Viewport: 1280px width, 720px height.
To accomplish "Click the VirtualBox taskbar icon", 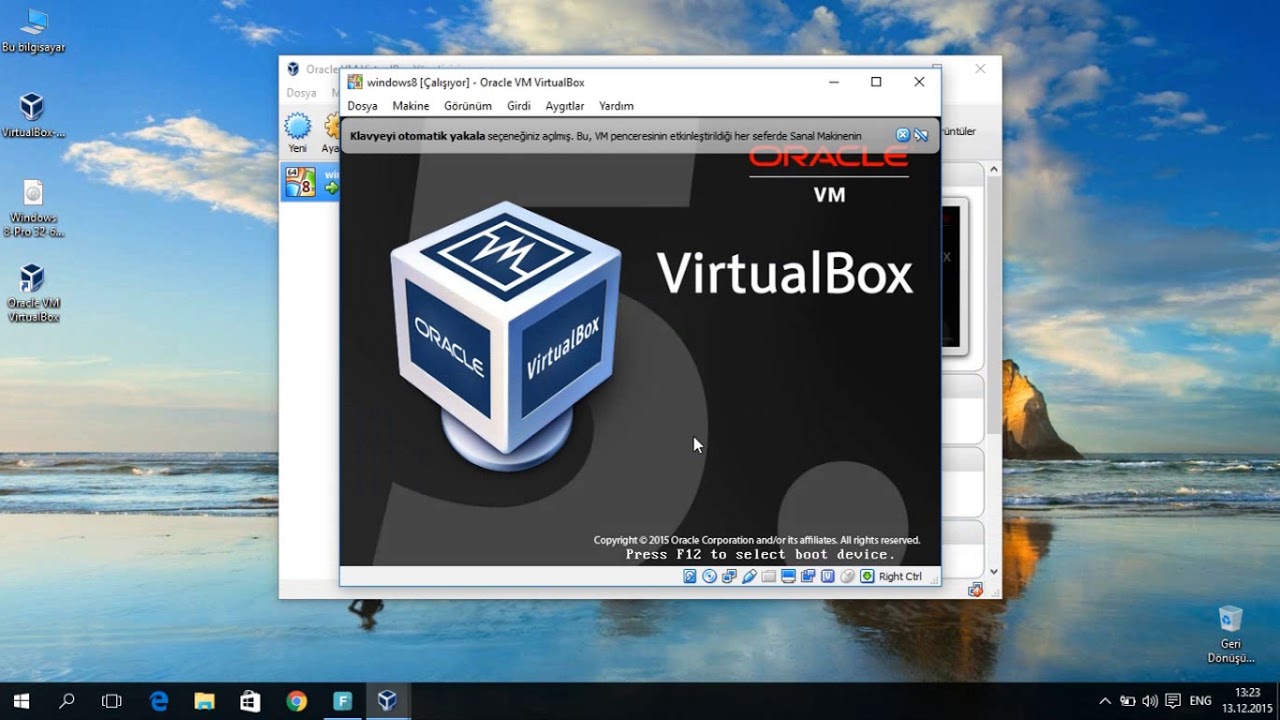I will 388,701.
